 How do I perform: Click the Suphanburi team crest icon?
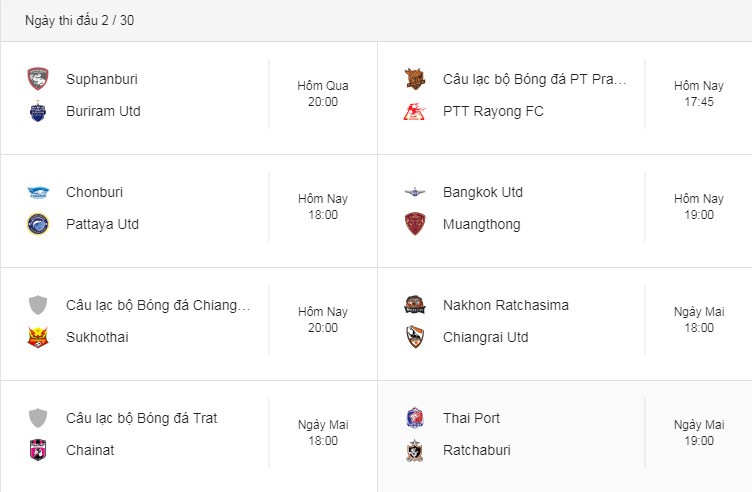point(38,79)
